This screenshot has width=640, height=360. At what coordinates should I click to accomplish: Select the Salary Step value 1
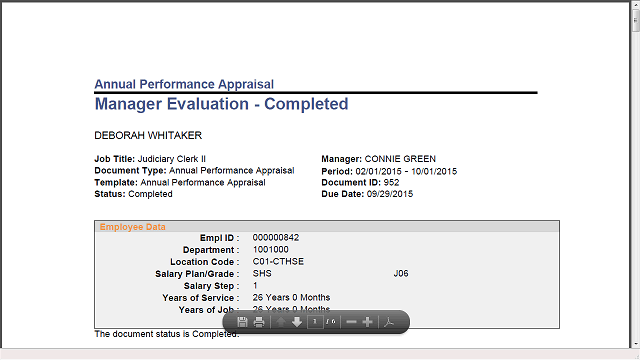click(x=255, y=286)
